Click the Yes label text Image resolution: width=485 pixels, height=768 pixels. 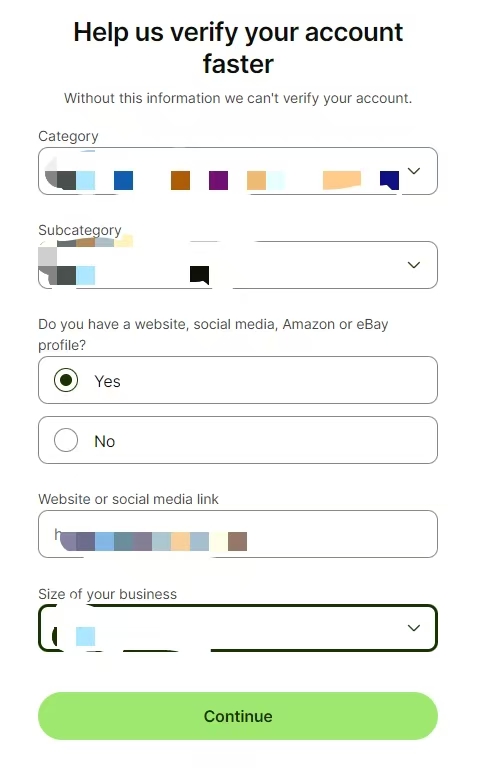pos(107,381)
